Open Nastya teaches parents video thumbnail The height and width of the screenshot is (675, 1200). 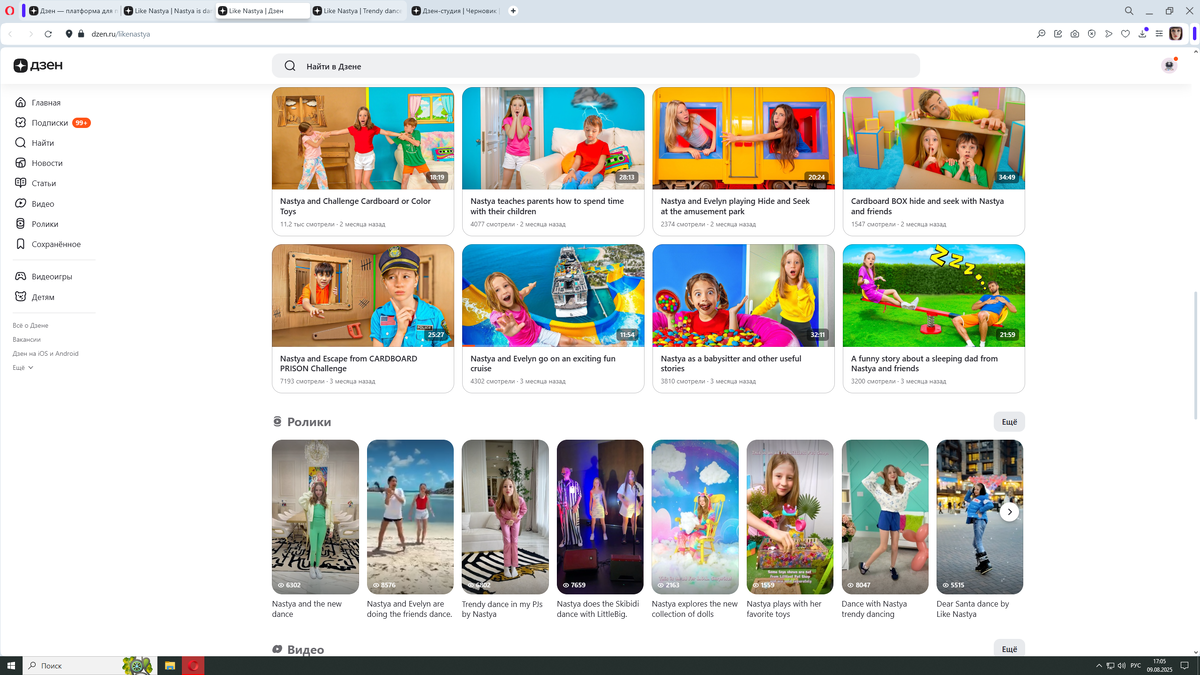(553, 138)
